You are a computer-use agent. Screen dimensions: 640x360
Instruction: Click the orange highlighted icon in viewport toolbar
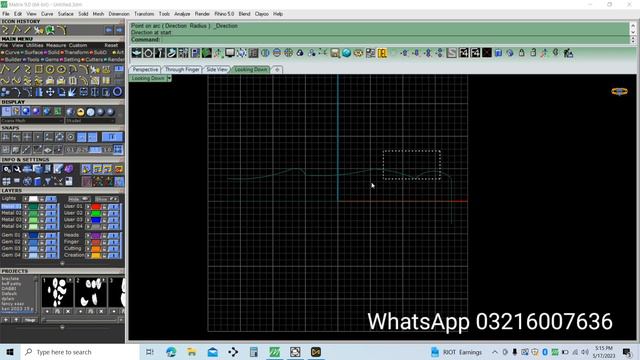point(382,53)
